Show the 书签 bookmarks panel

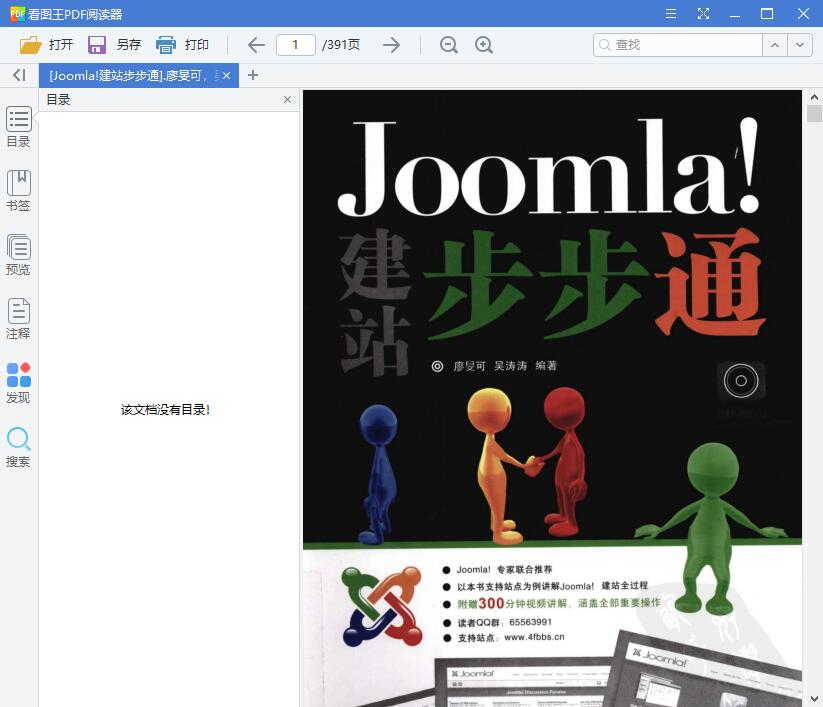(18, 189)
